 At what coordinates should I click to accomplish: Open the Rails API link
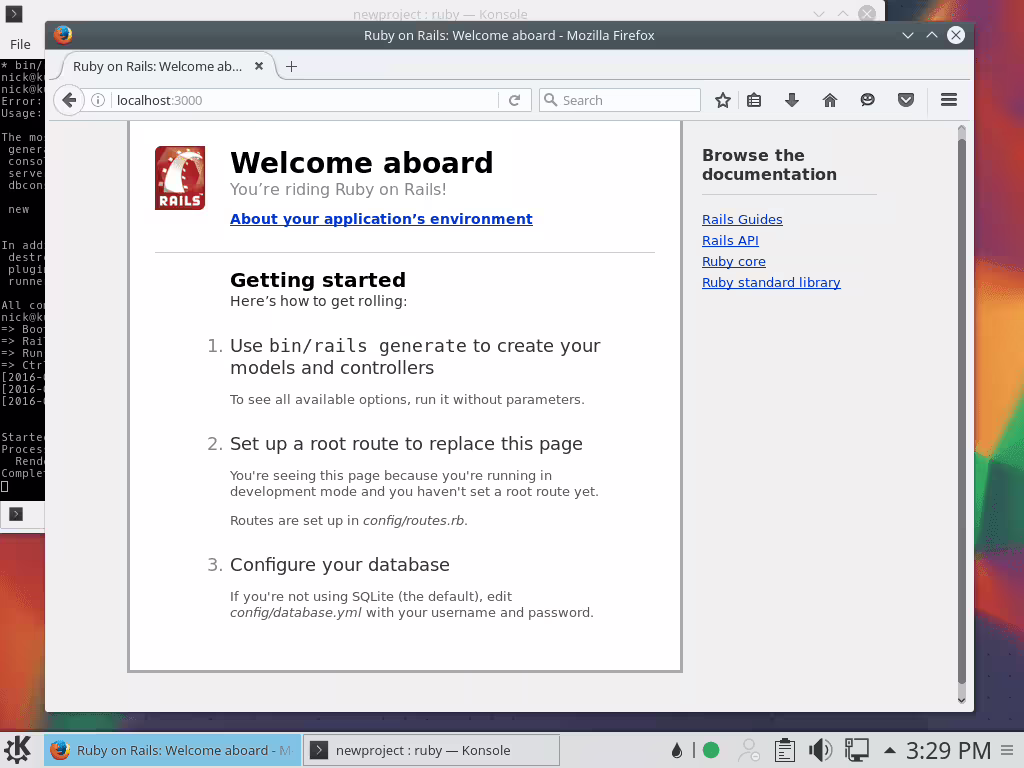tap(730, 240)
